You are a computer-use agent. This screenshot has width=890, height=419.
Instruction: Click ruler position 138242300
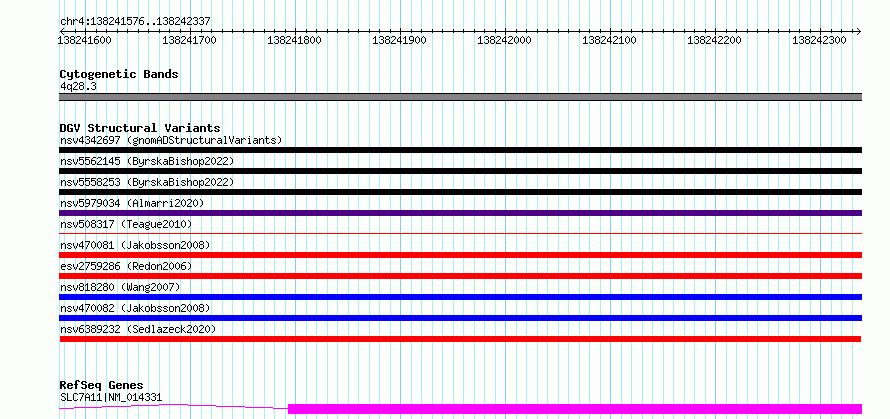click(x=820, y=40)
